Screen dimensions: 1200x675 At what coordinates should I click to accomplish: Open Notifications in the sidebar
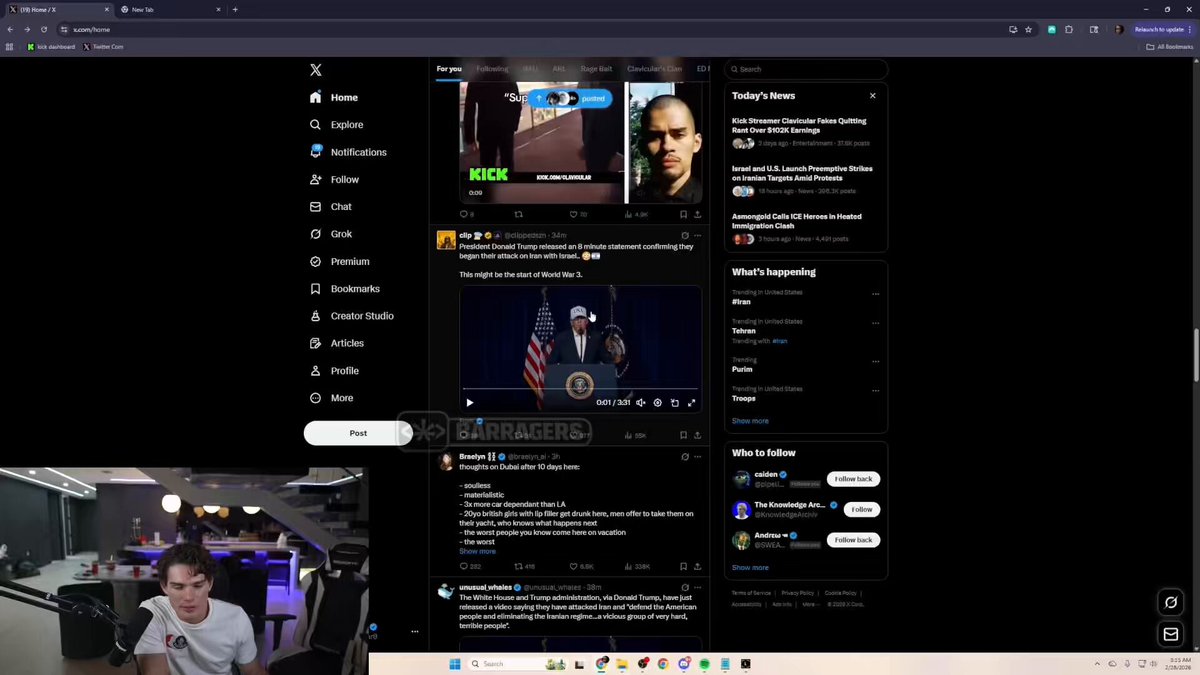click(x=348, y=152)
